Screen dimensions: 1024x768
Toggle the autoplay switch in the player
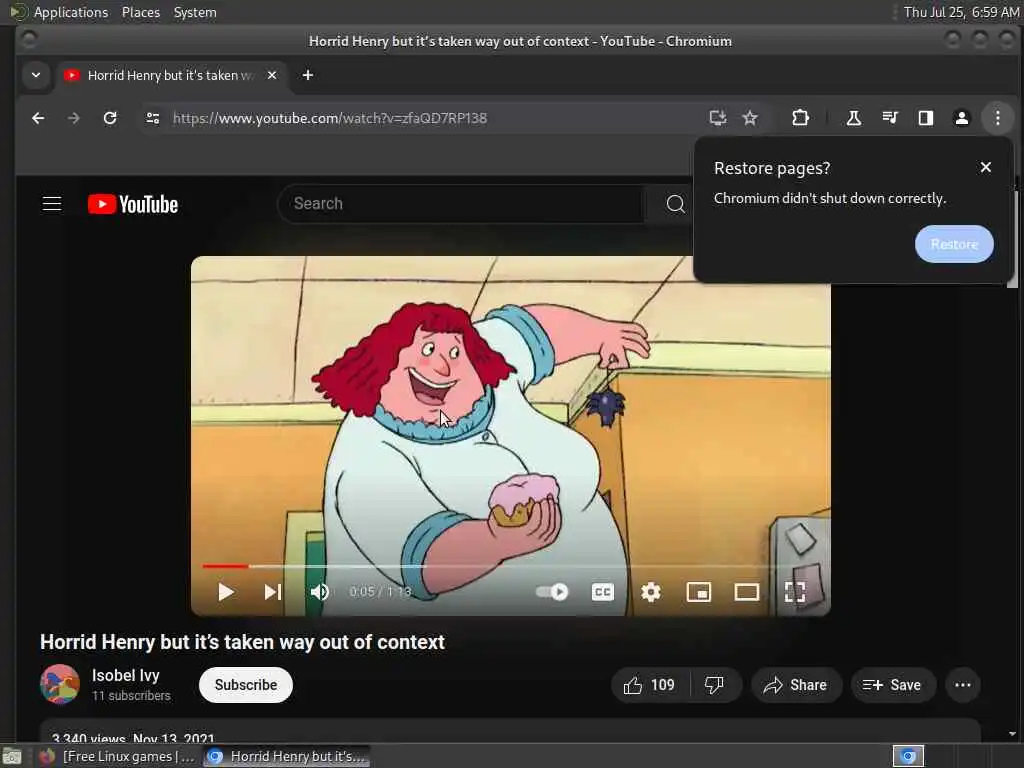coord(552,592)
